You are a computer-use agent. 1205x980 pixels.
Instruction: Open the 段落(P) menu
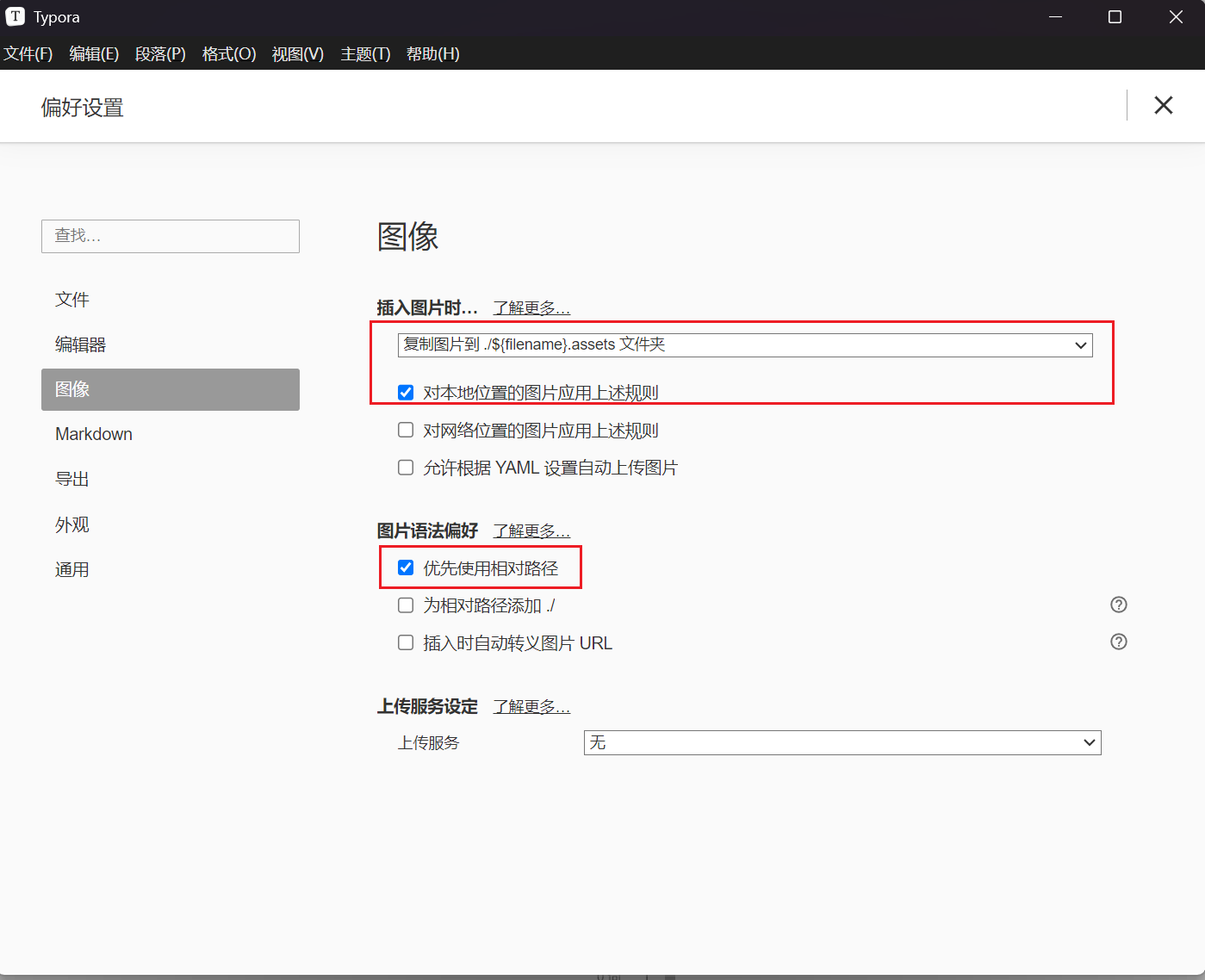click(x=160, y=53)
